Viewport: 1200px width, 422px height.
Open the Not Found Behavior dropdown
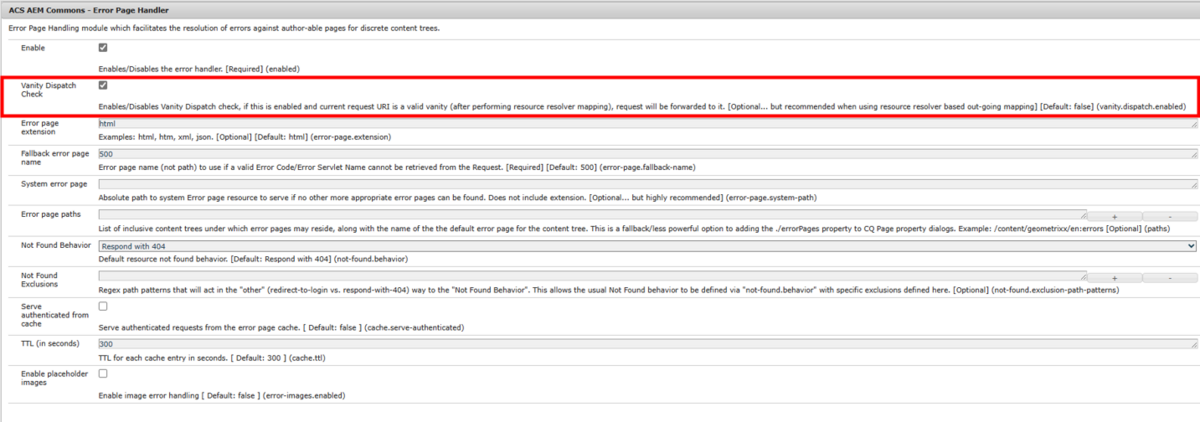click(647, 245)
